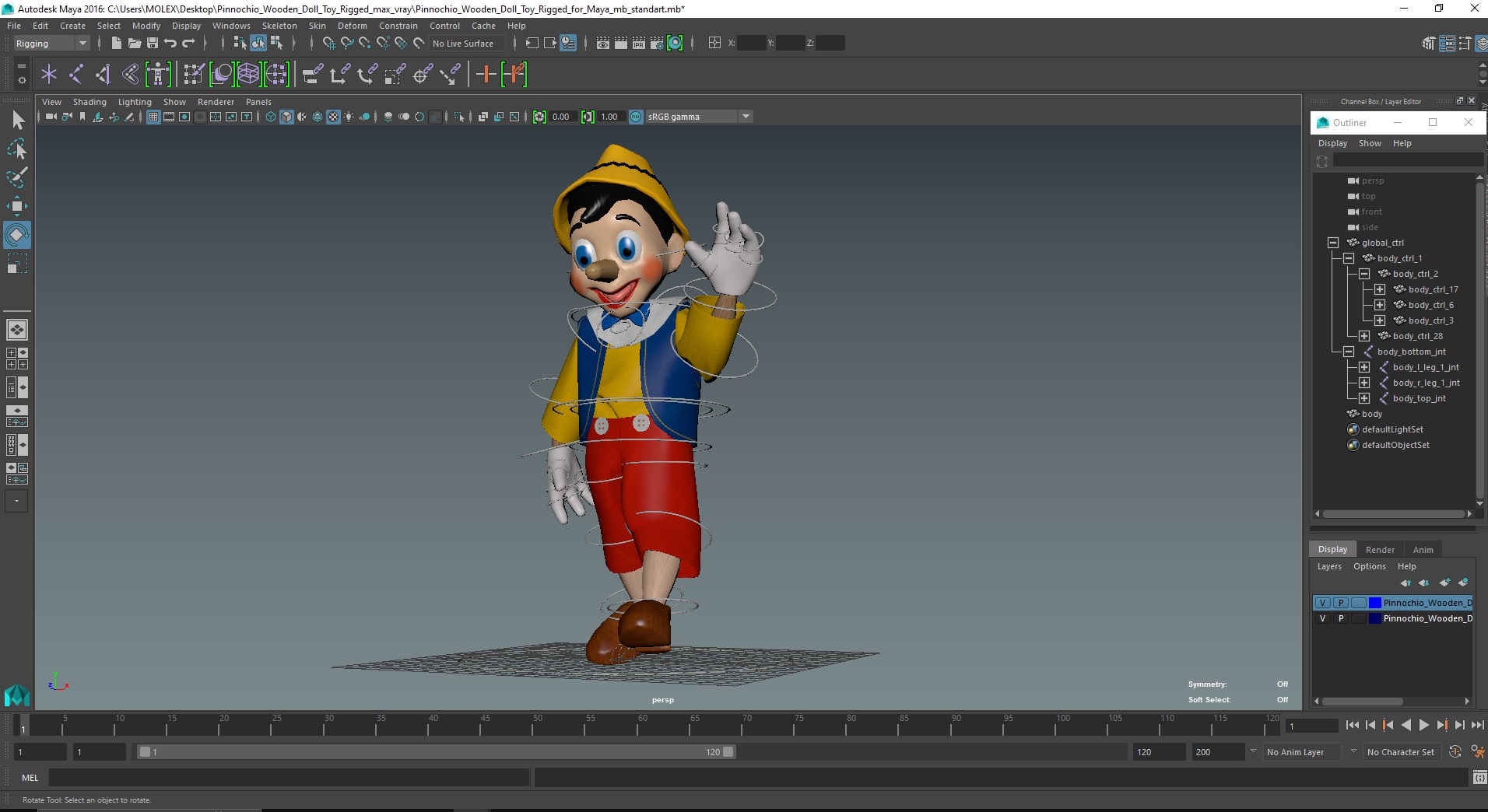Expand the body_ctrl_17 node

pos(1380,289)
